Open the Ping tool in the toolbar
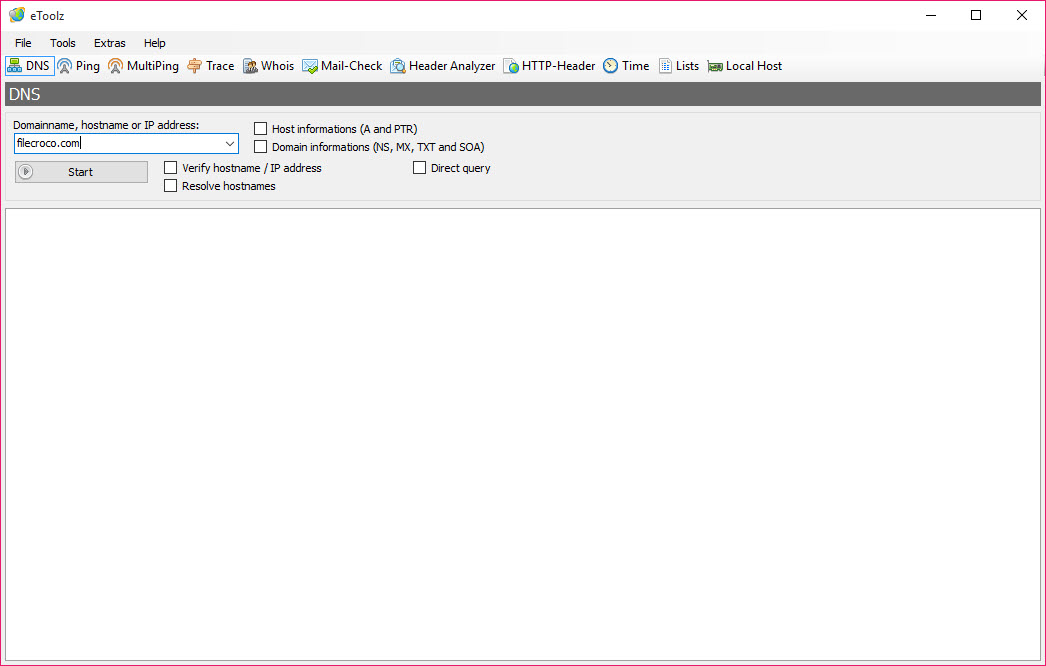Viewport: 1046px width, 666px height. point(79,66)
